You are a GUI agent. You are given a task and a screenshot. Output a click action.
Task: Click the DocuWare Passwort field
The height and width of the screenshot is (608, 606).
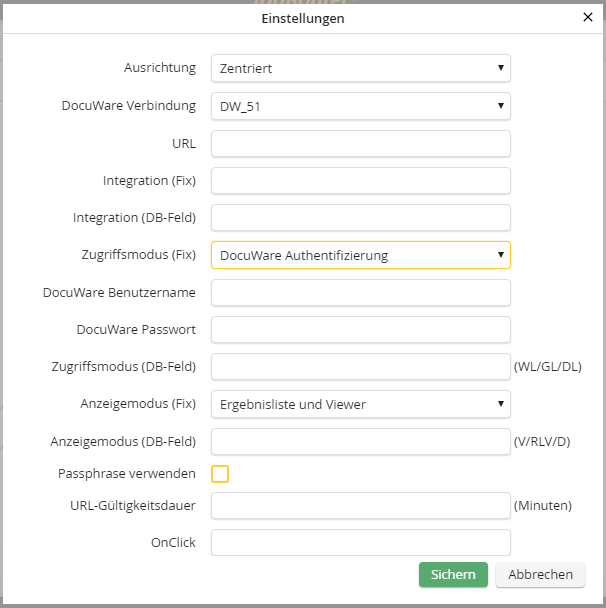tap(360, 329)
